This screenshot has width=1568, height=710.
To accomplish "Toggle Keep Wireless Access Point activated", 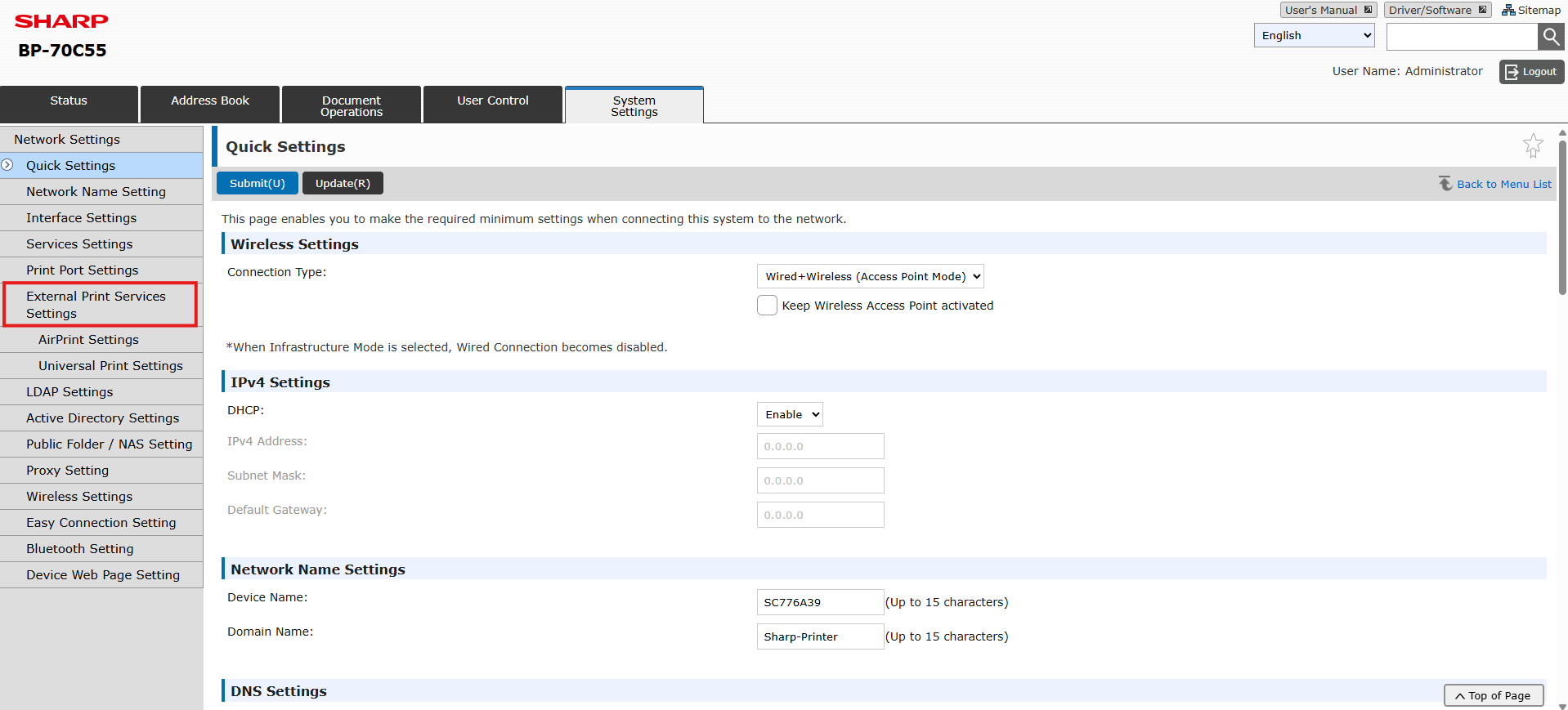I will pyautogui.click(x=767, y=306).
